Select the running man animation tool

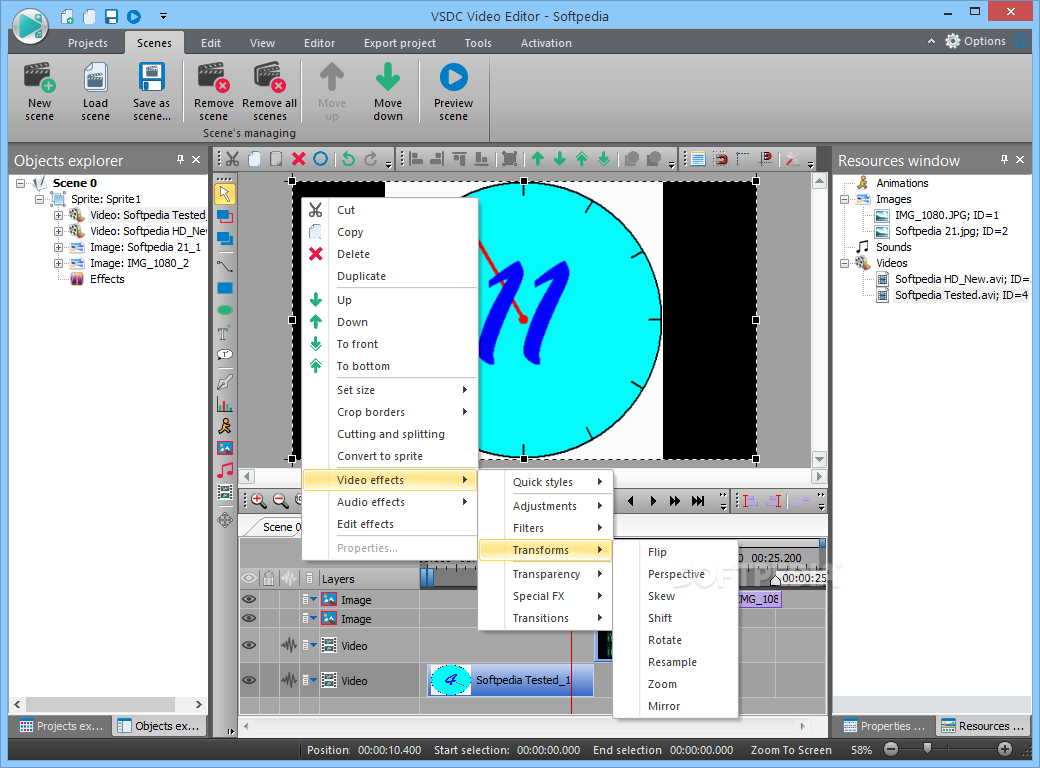click(225, 426)
